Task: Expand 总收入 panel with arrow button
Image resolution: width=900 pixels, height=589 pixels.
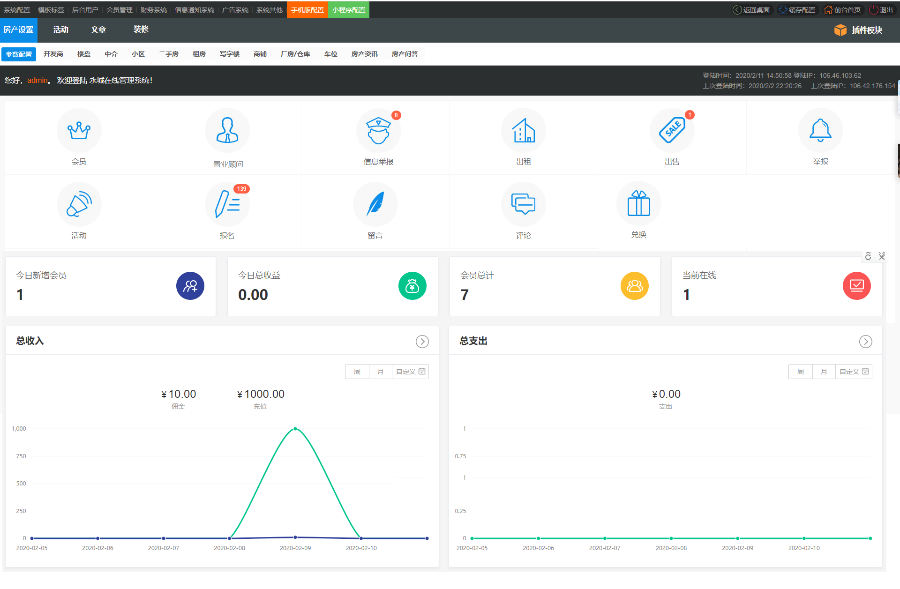Action: click(x=422, y=342)
